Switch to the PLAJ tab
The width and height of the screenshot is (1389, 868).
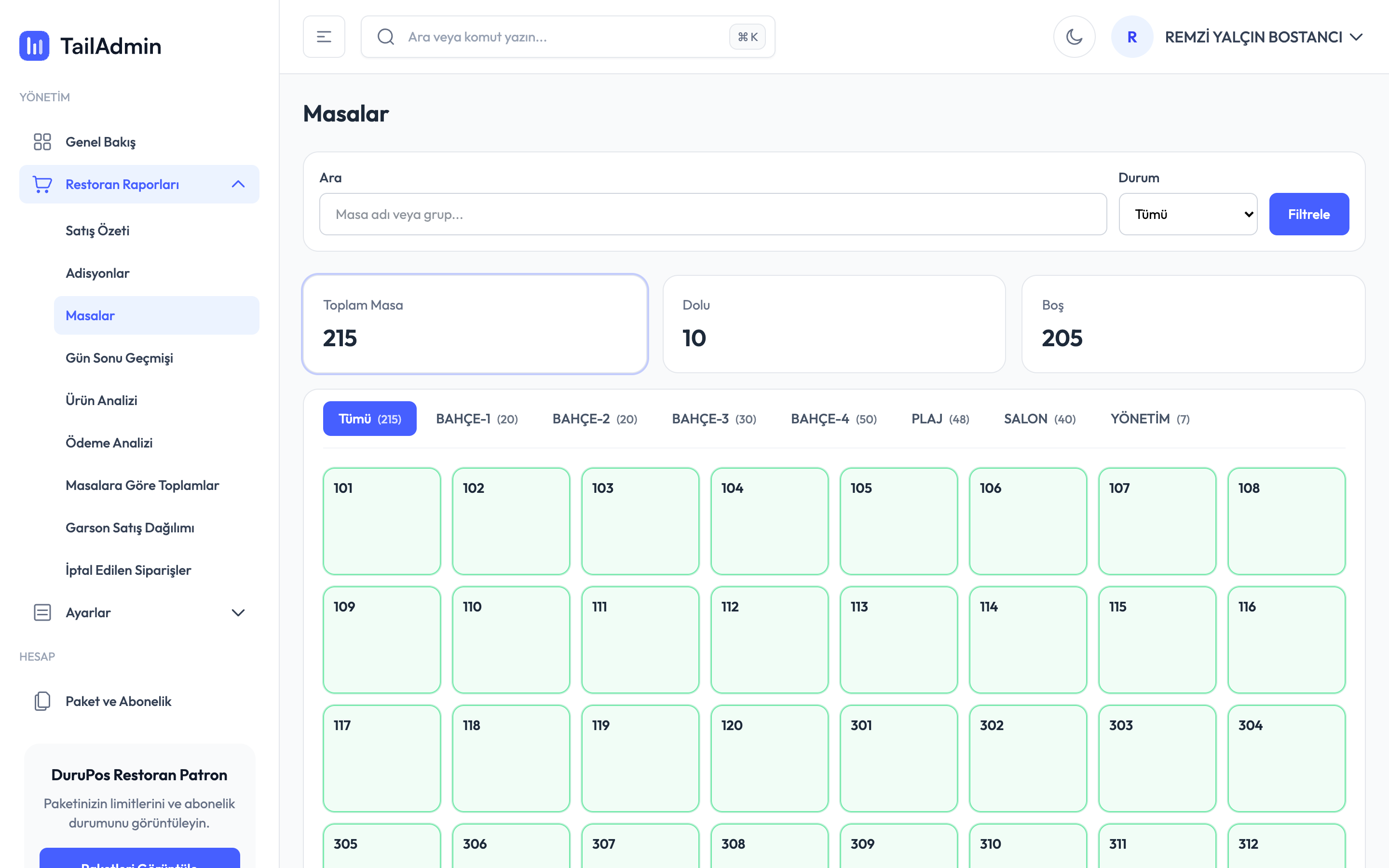click(940, 419)
